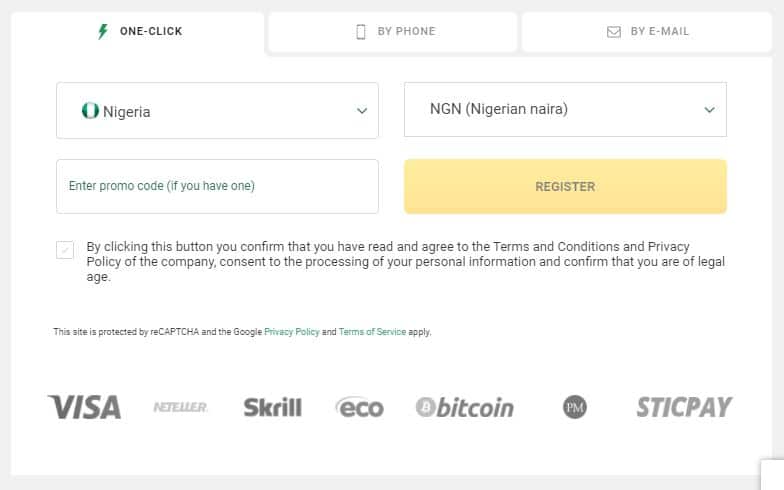784x490 pixels.
Task: Click the VISA payment logo
Action: point(84,407)
